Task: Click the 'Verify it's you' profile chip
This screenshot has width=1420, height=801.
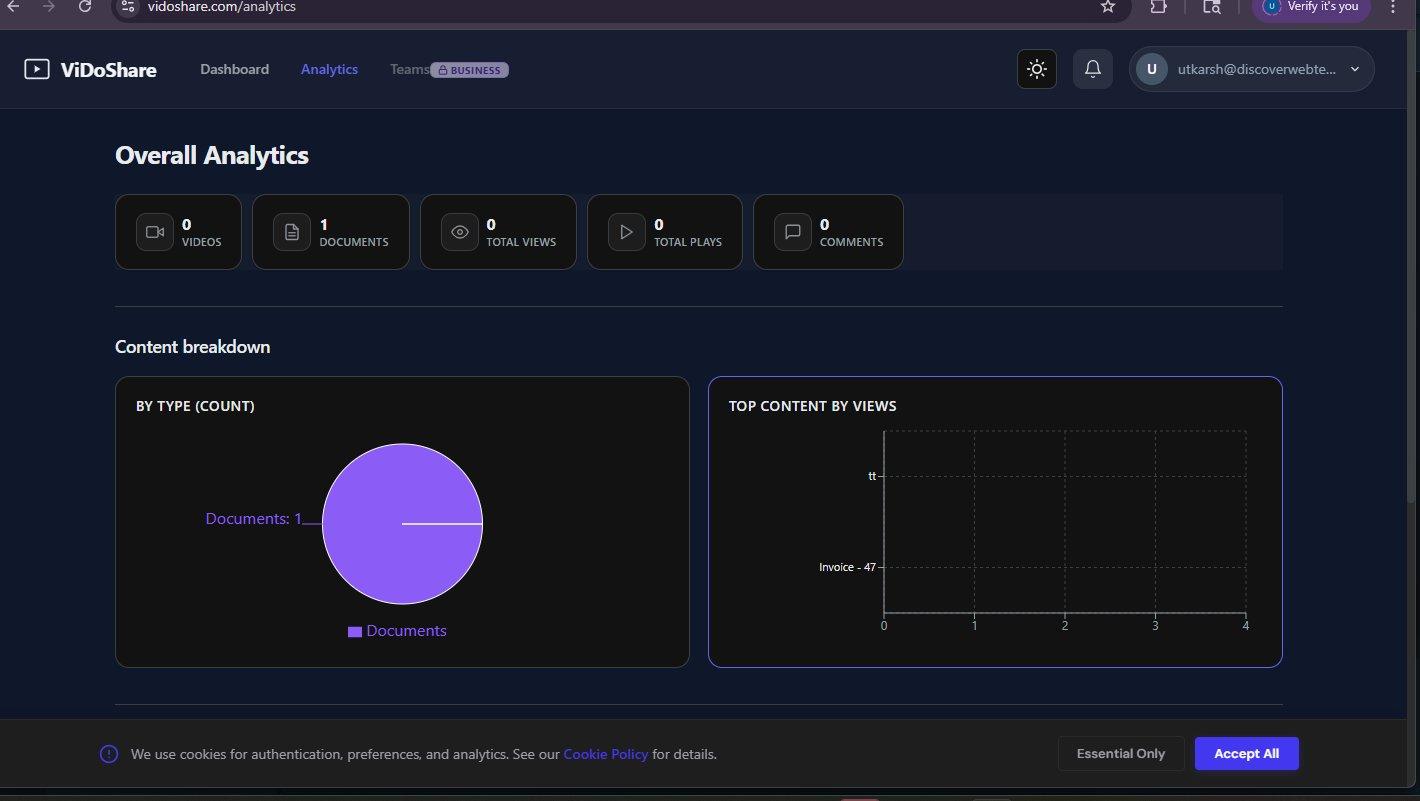Action: pos(1311,7)
